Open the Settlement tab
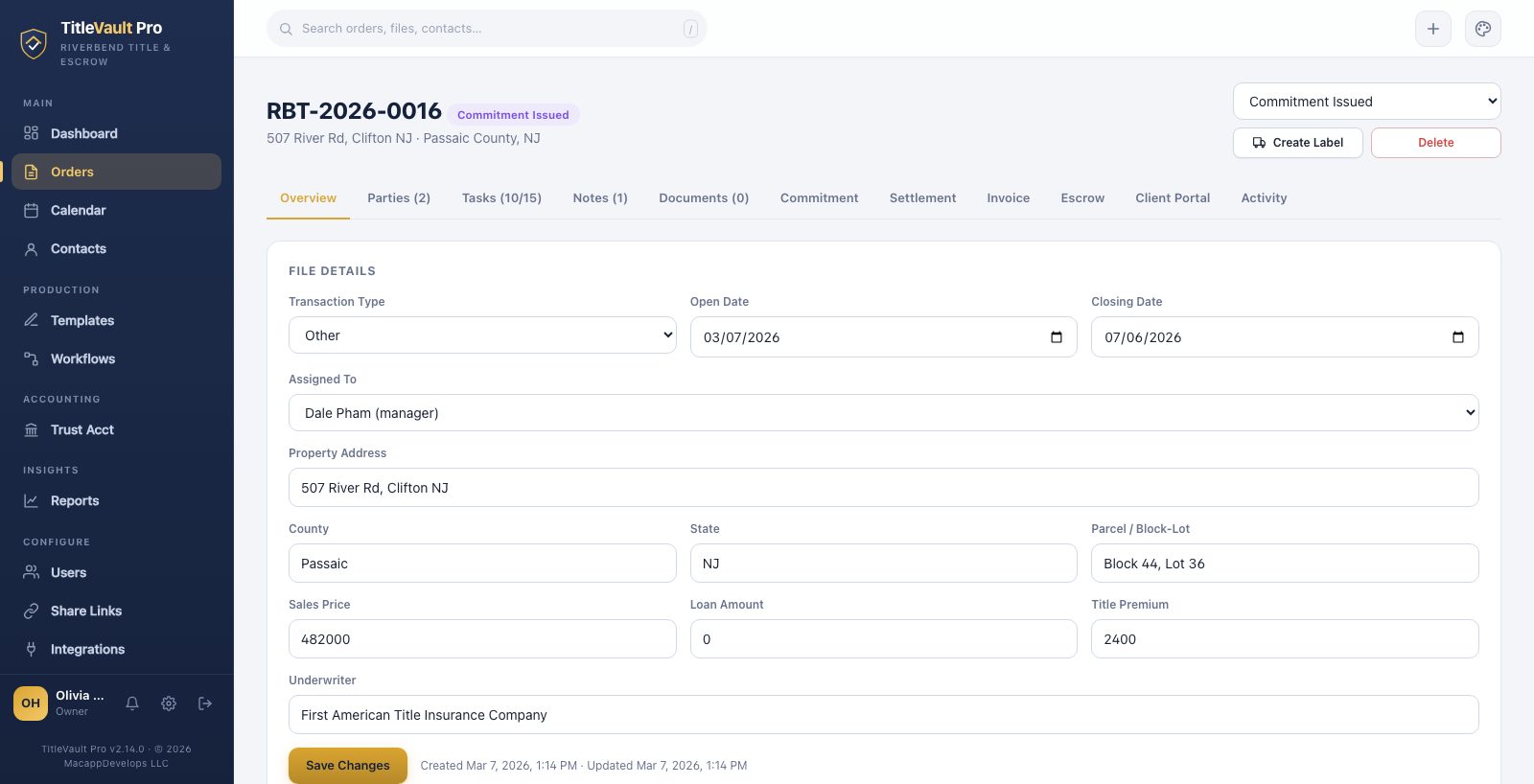 point(923,198)
